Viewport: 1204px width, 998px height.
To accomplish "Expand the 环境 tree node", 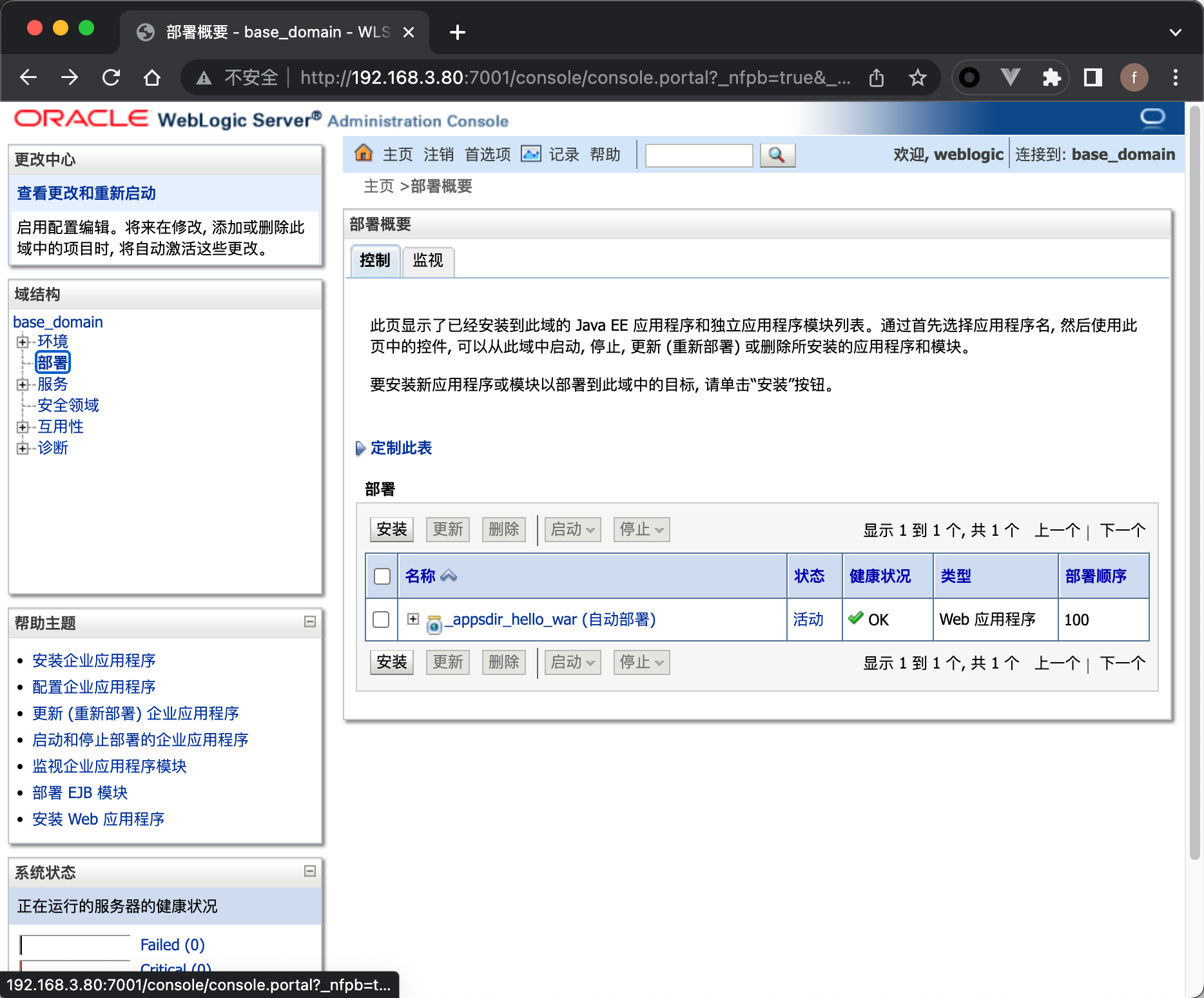I will point(23,342).
